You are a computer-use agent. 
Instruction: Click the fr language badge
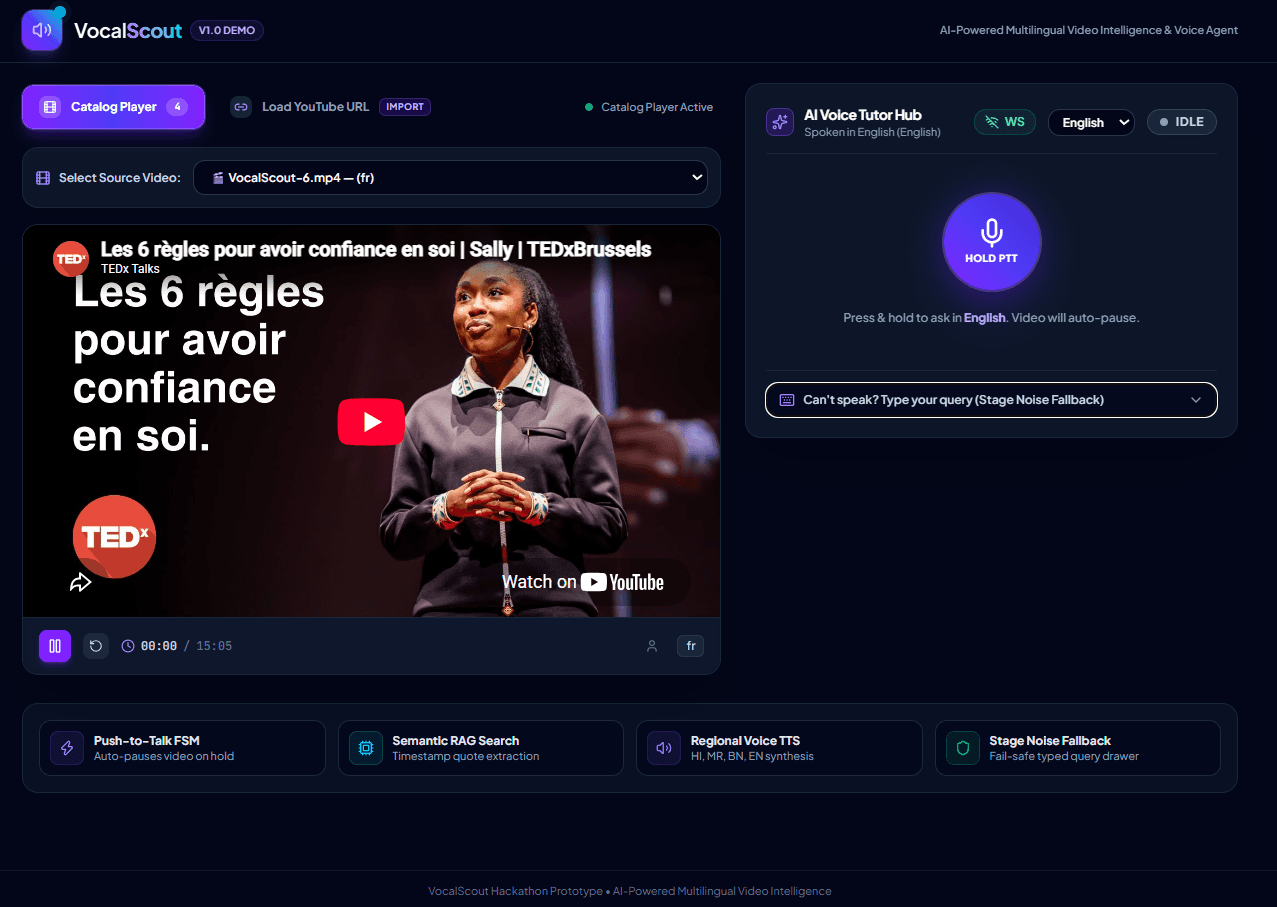pyautogui.click(x=690, y=646)
